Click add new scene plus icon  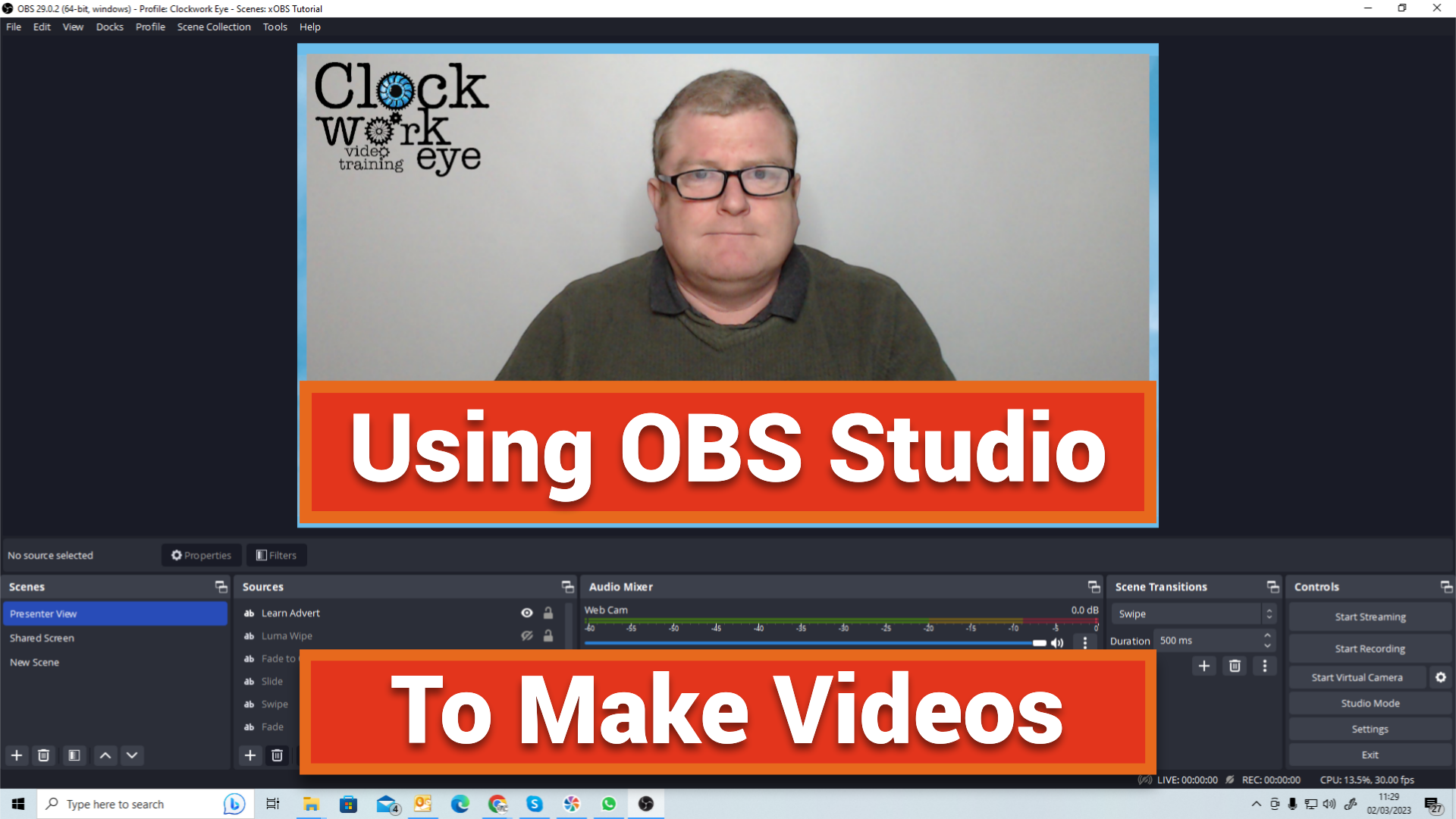pyautogui.click(x=16, y=755)
